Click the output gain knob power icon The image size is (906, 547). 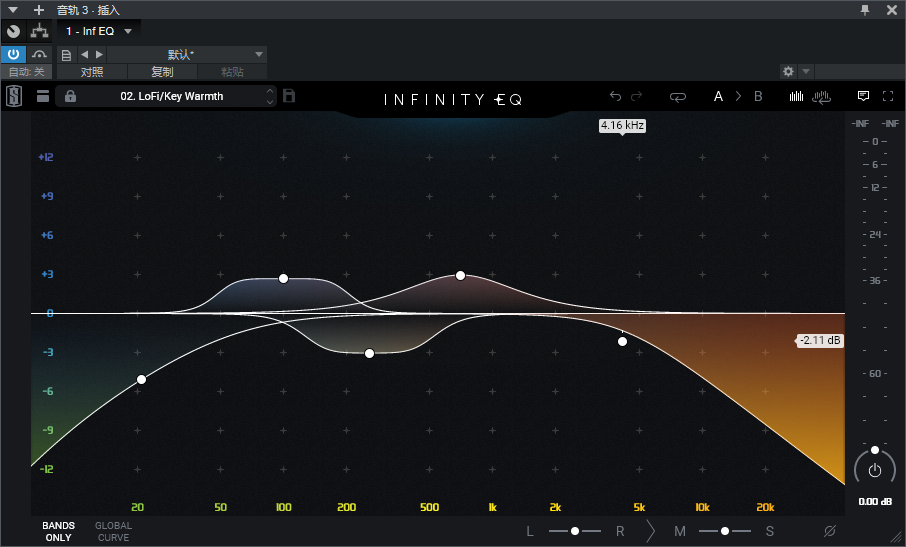tap(875, 470)
